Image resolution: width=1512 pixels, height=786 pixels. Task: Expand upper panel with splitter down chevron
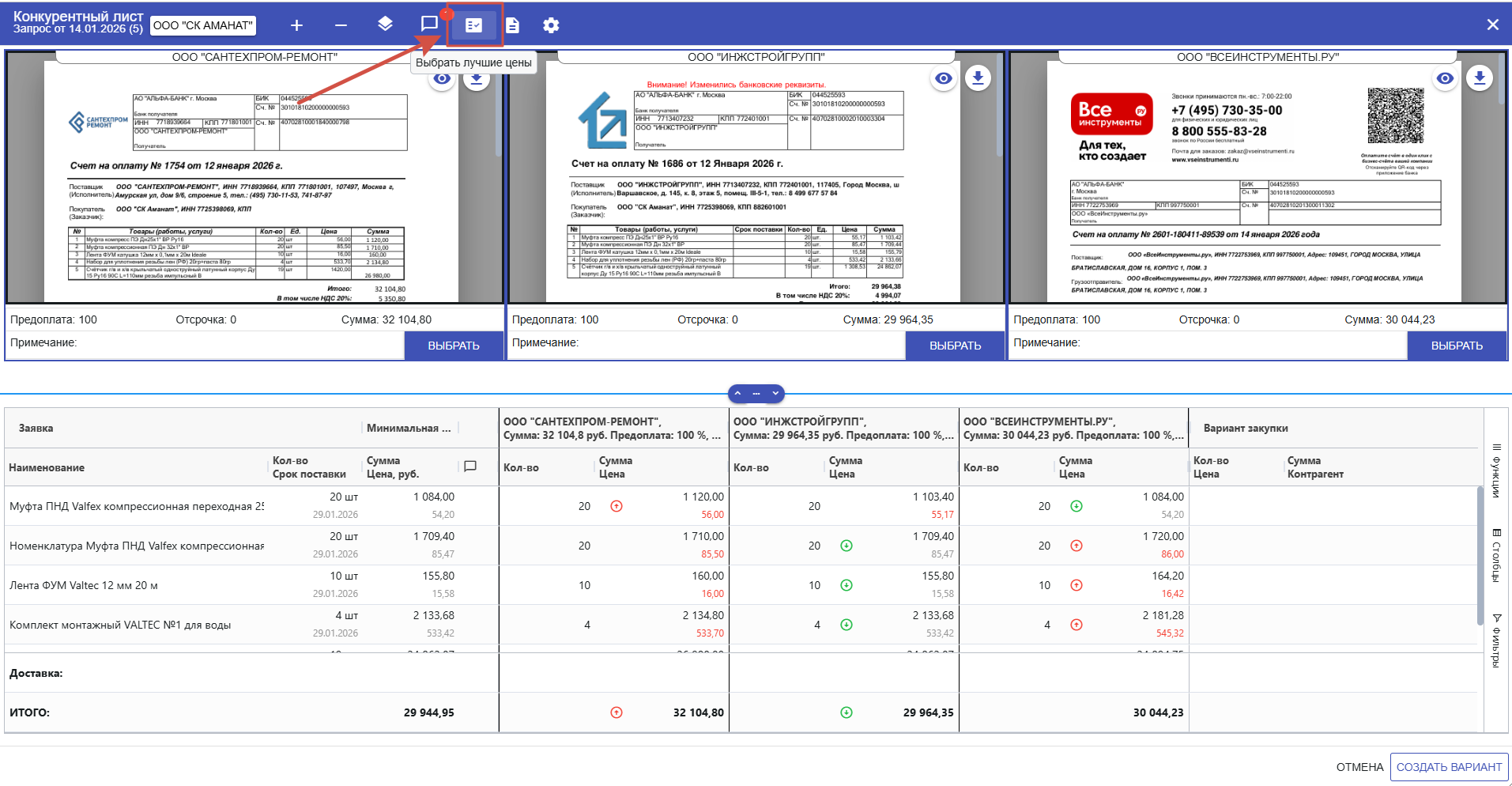(775, 393)
